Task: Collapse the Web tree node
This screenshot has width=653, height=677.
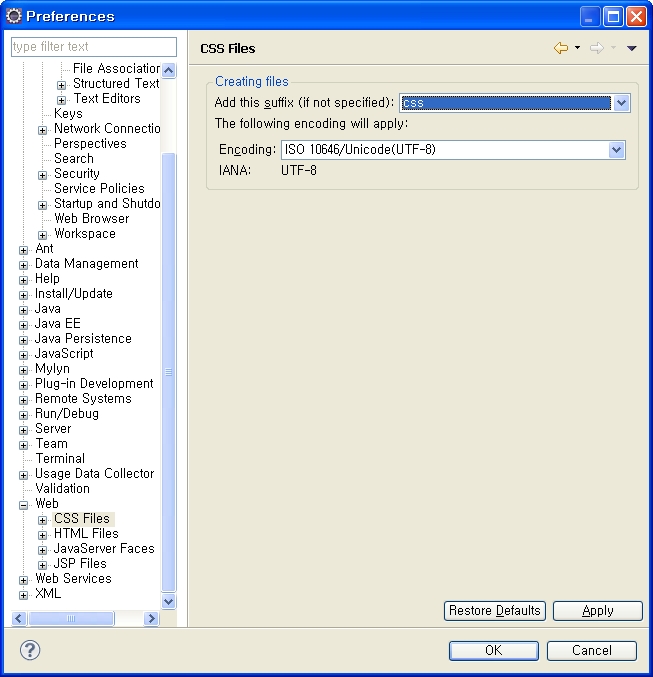Action: (24, 505)
